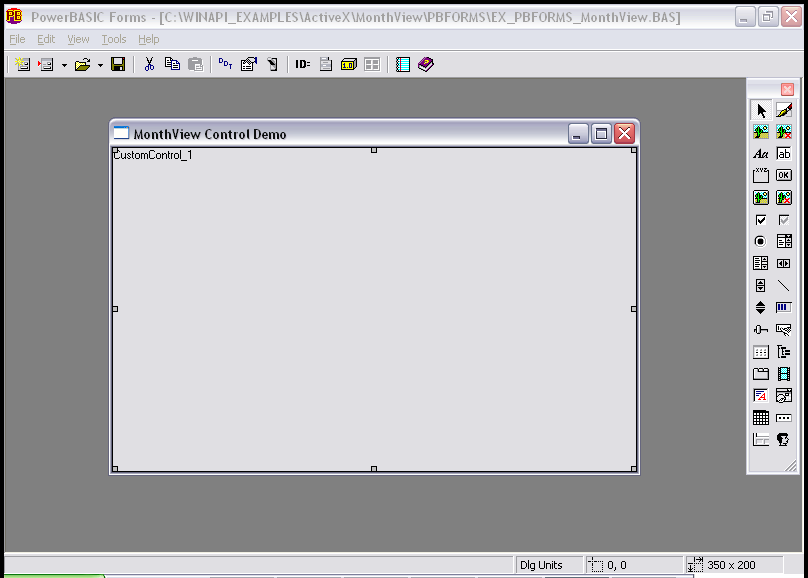Select the slider trackbar control tool
This screenshot has height=578, width=808.
click(761, 330)
